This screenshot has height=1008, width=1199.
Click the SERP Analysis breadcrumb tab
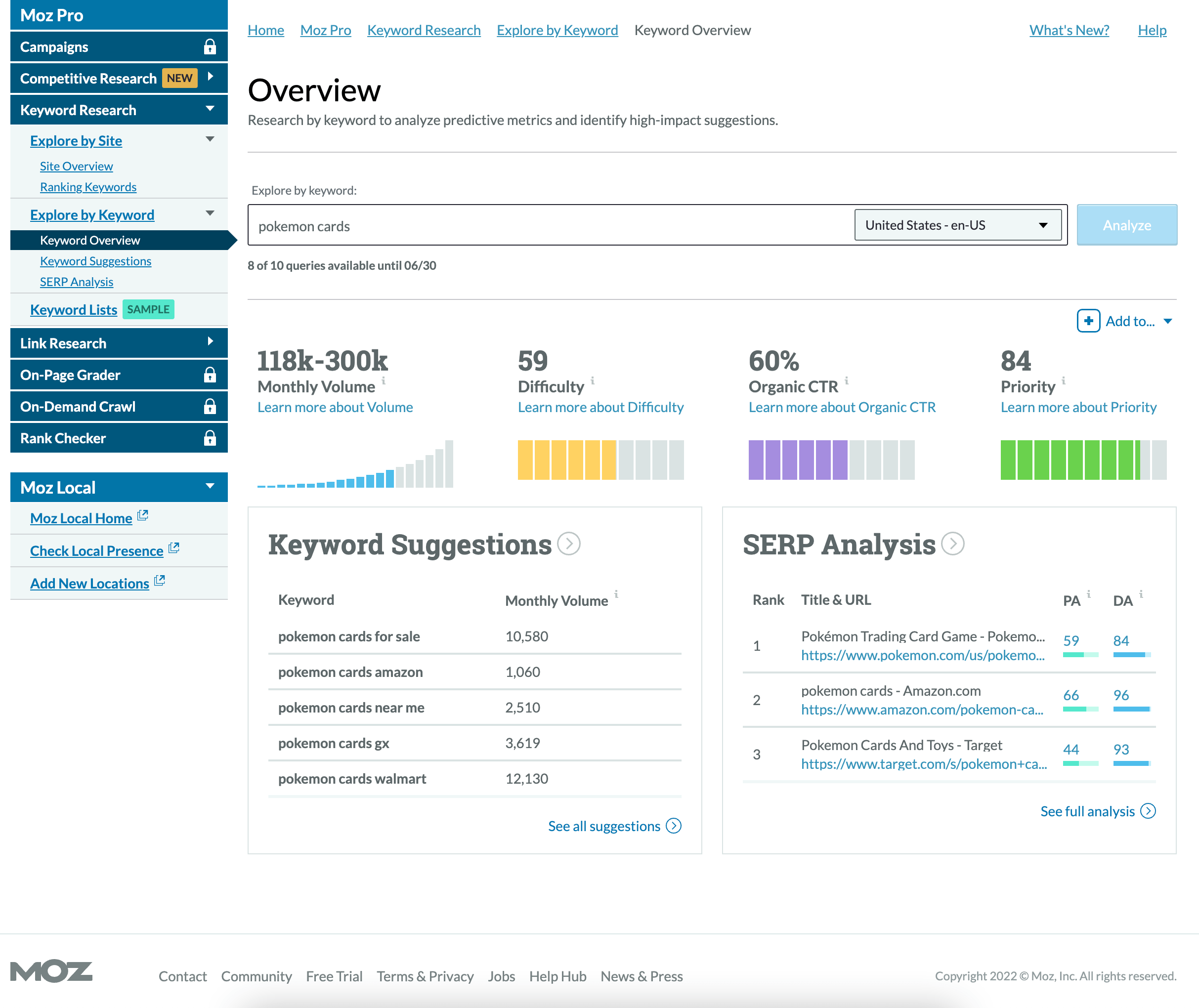point(77,281)
